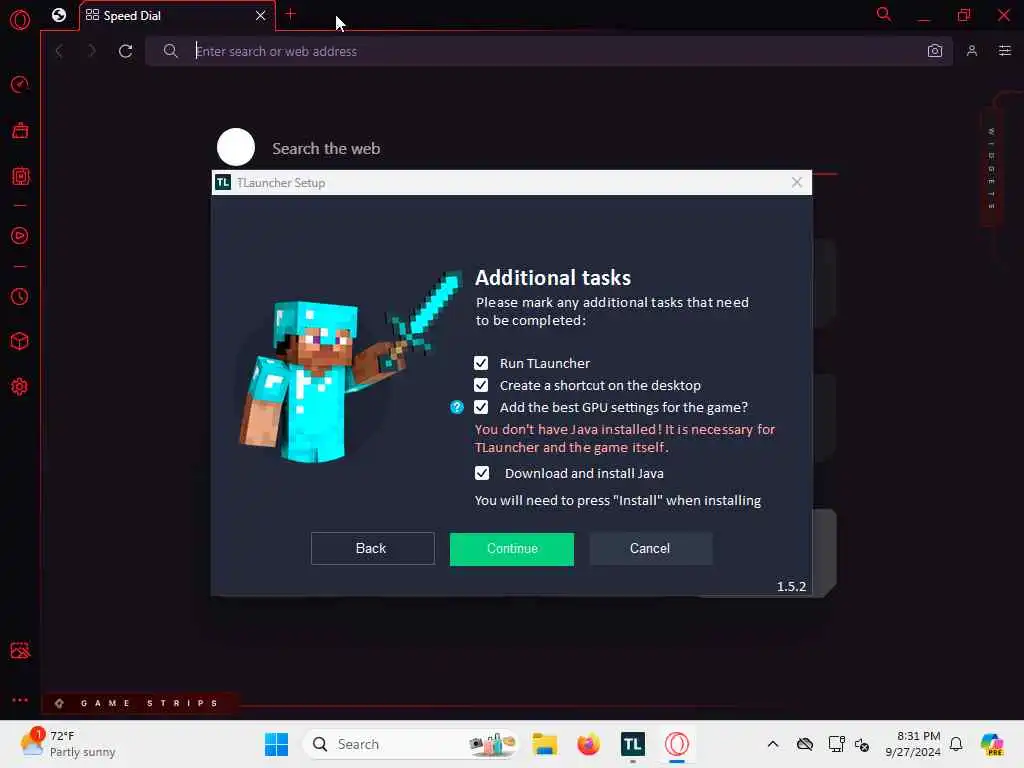Click the tab search magnifier icon
Viewport: 1024px width, 768px height.
884,14
